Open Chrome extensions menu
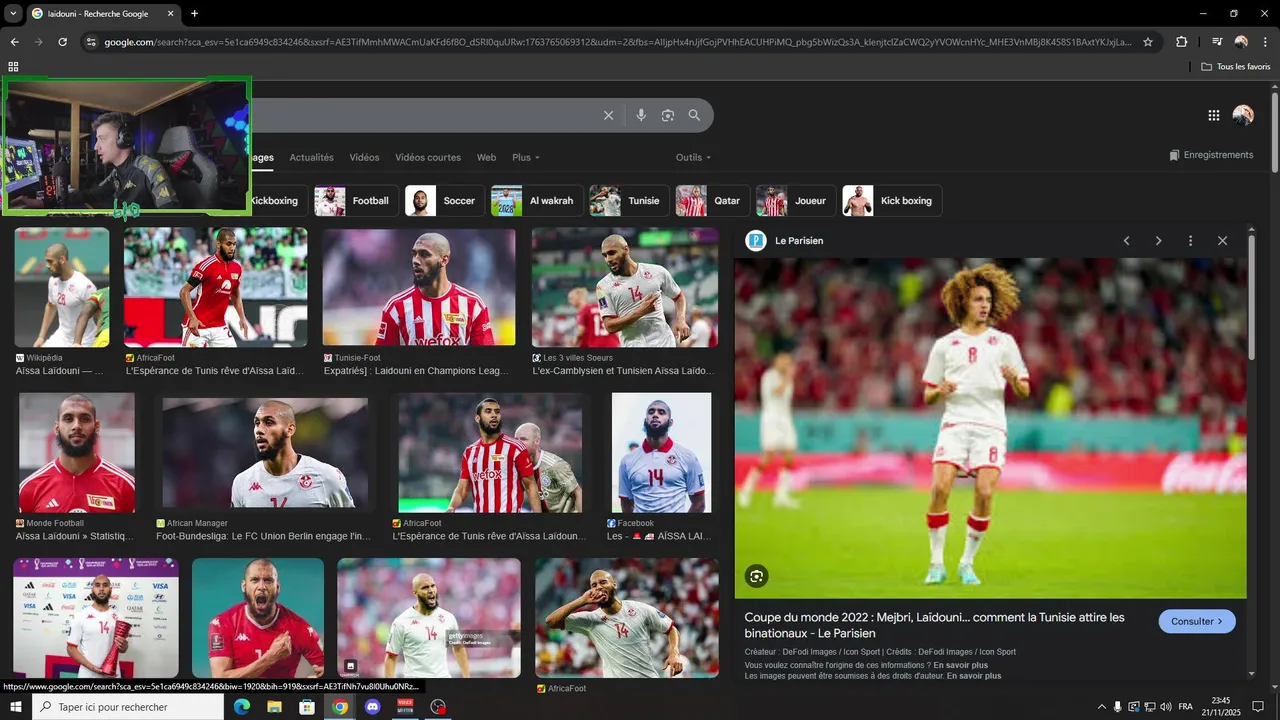1280x720 pixels. point(1181,42)
